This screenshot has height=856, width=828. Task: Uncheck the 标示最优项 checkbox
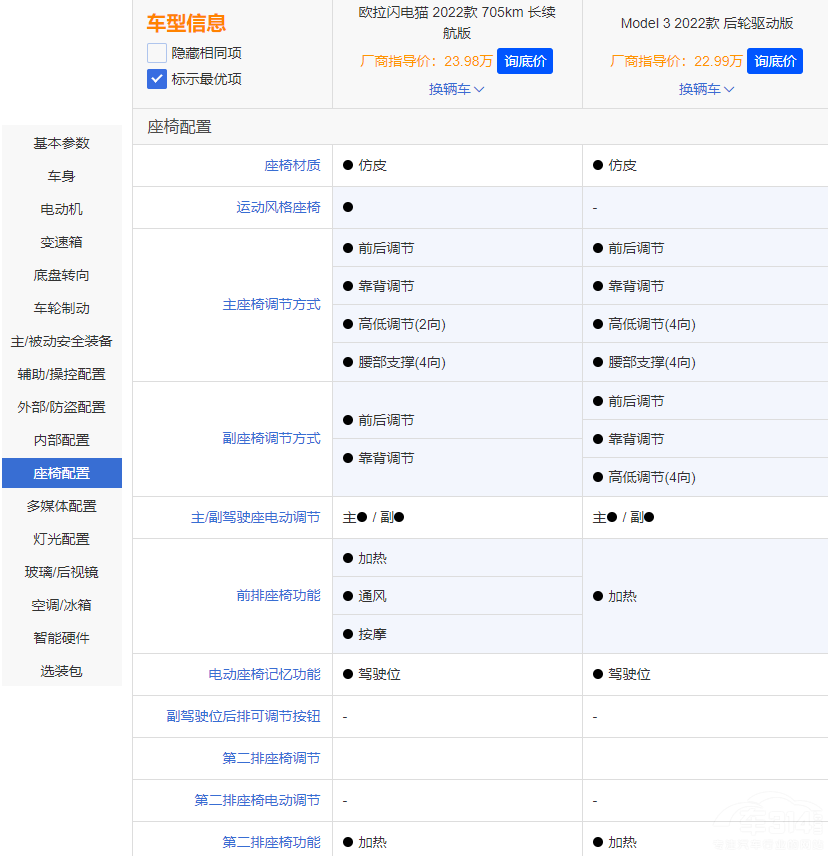pos(157,79)
